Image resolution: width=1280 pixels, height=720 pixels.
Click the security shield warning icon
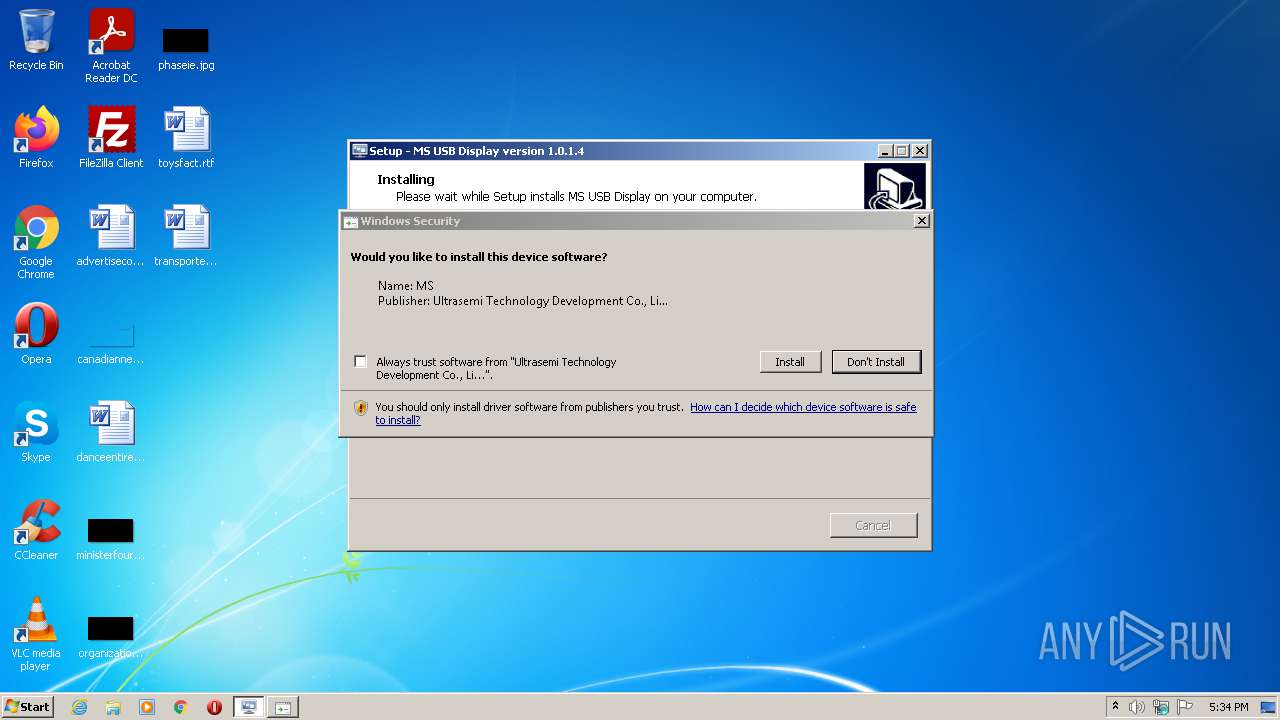pyautogui.click(x=361, y=408)
